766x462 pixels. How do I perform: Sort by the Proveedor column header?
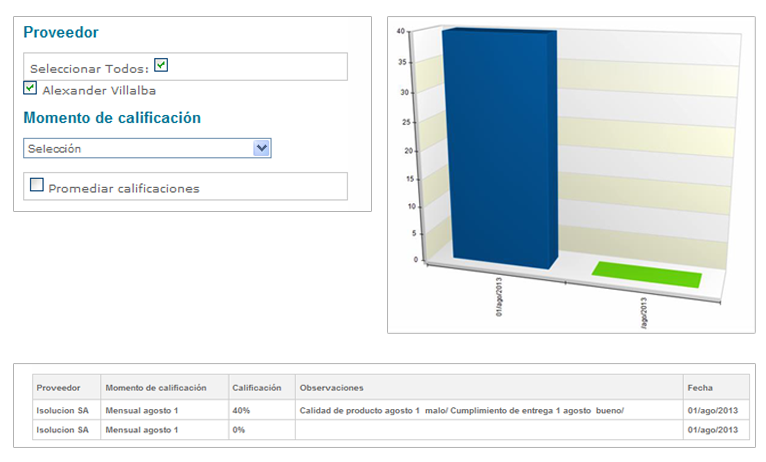[x=58, y=387]
